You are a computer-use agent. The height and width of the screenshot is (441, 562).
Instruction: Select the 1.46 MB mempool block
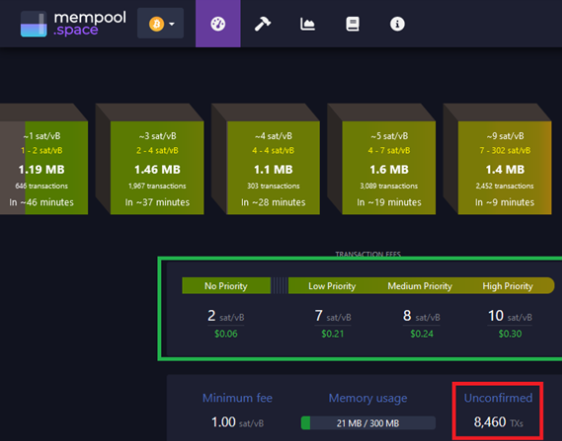[x=157, y=168]
